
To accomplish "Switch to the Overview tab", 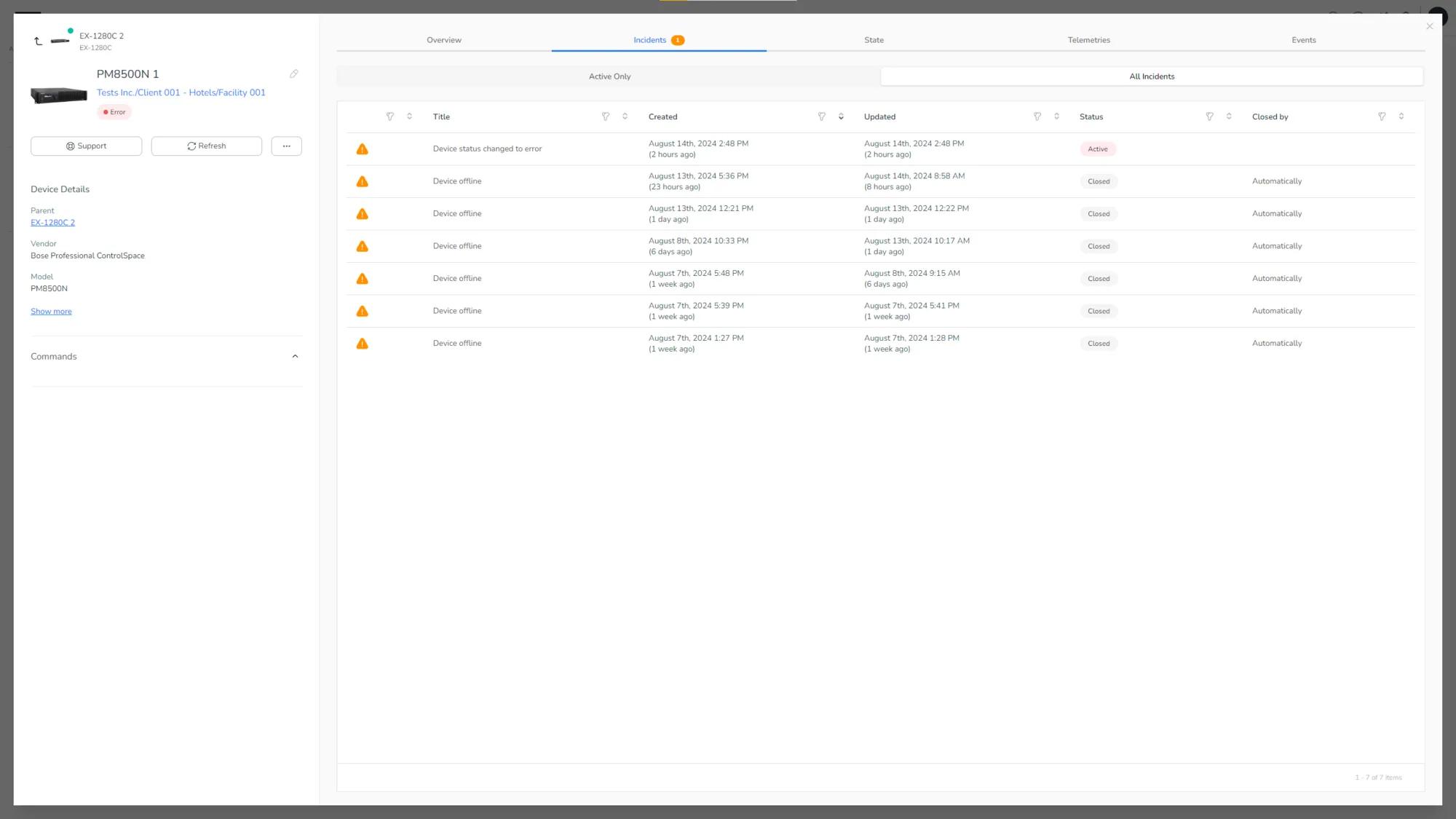I will coord(444,40).
